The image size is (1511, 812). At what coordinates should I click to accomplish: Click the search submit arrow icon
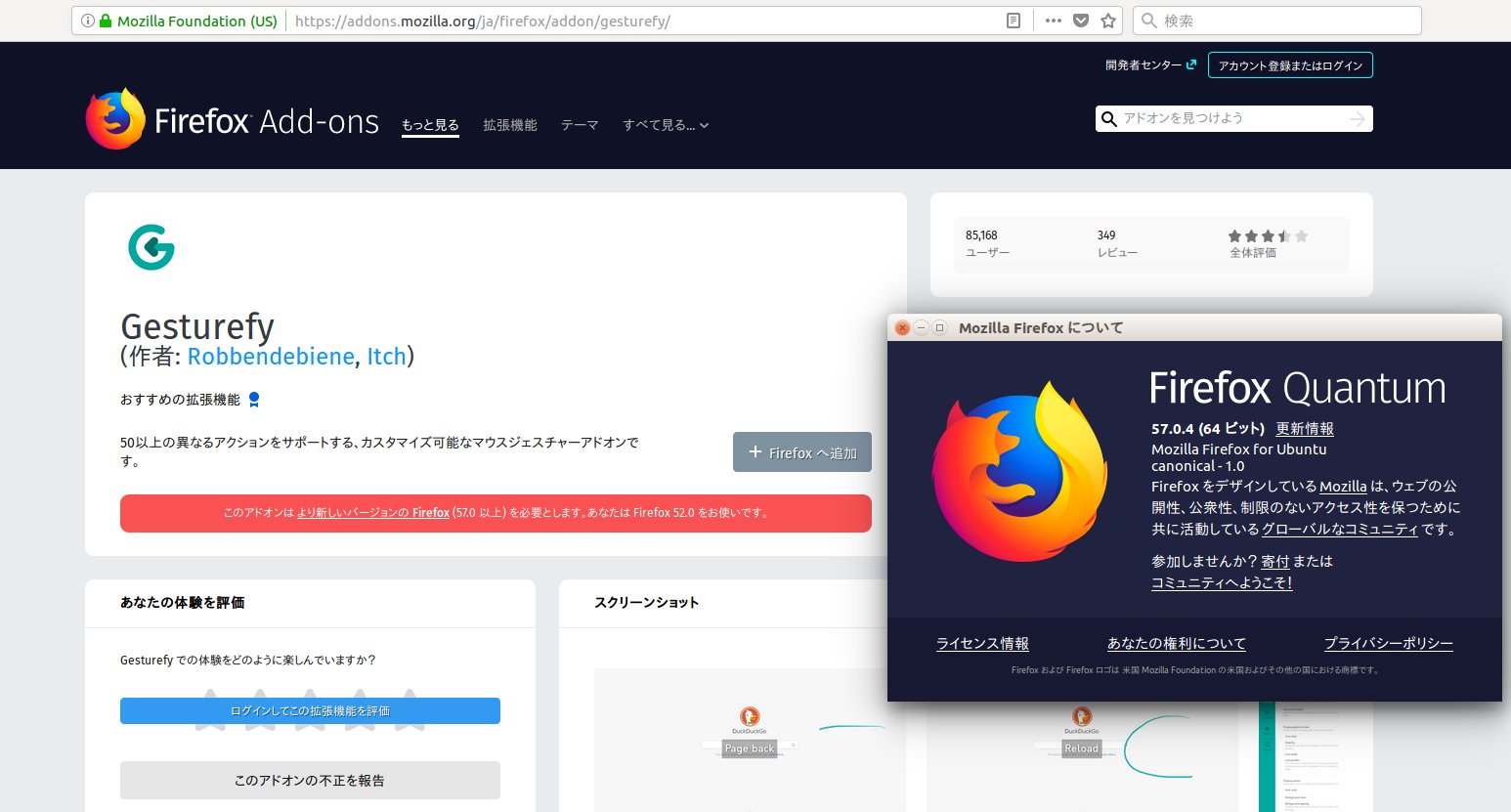click(1358, 119)
